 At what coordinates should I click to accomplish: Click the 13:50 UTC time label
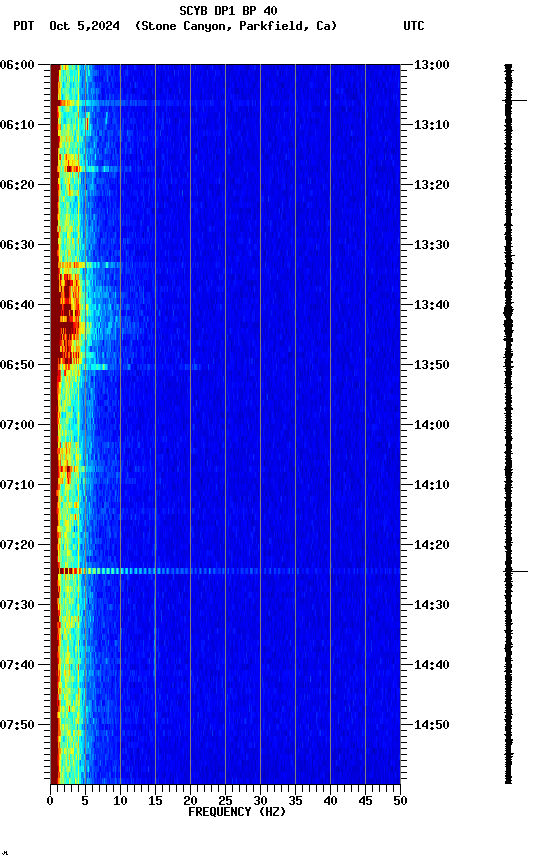coord(431,365)
